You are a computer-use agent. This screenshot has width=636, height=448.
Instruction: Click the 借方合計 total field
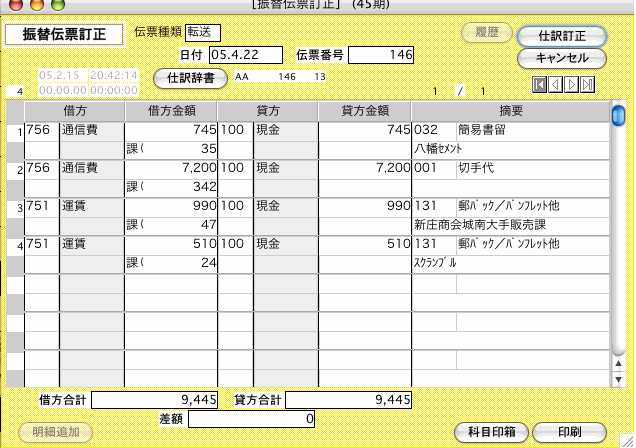[160, 400]
